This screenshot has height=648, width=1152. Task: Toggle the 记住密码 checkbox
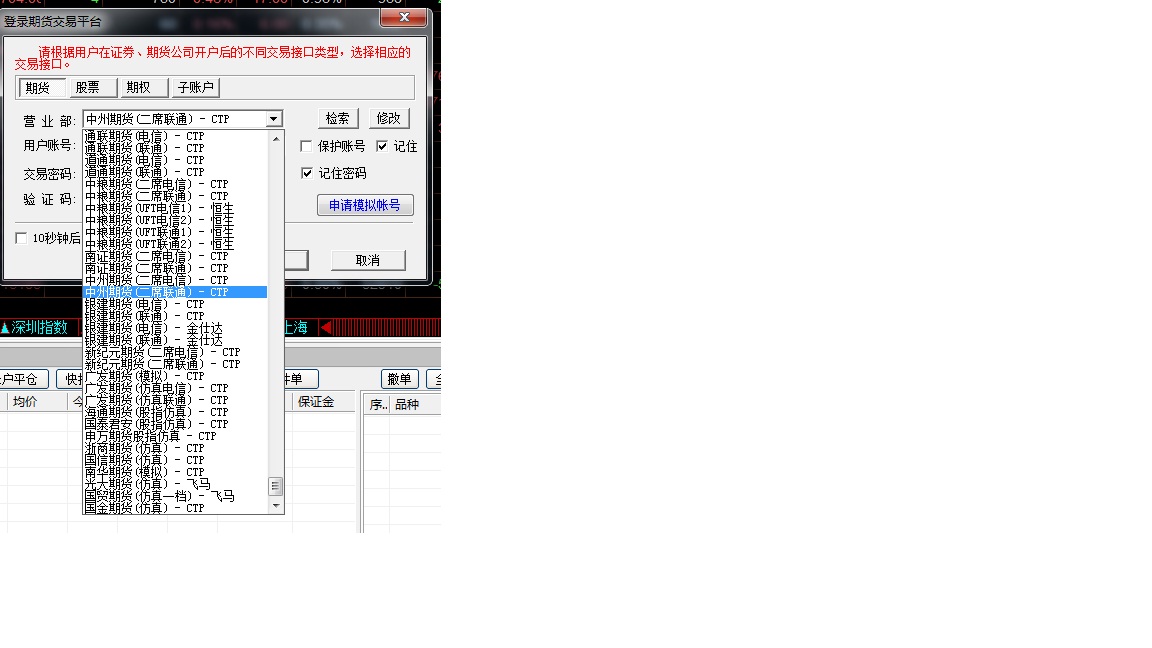(x=307, y=173)
